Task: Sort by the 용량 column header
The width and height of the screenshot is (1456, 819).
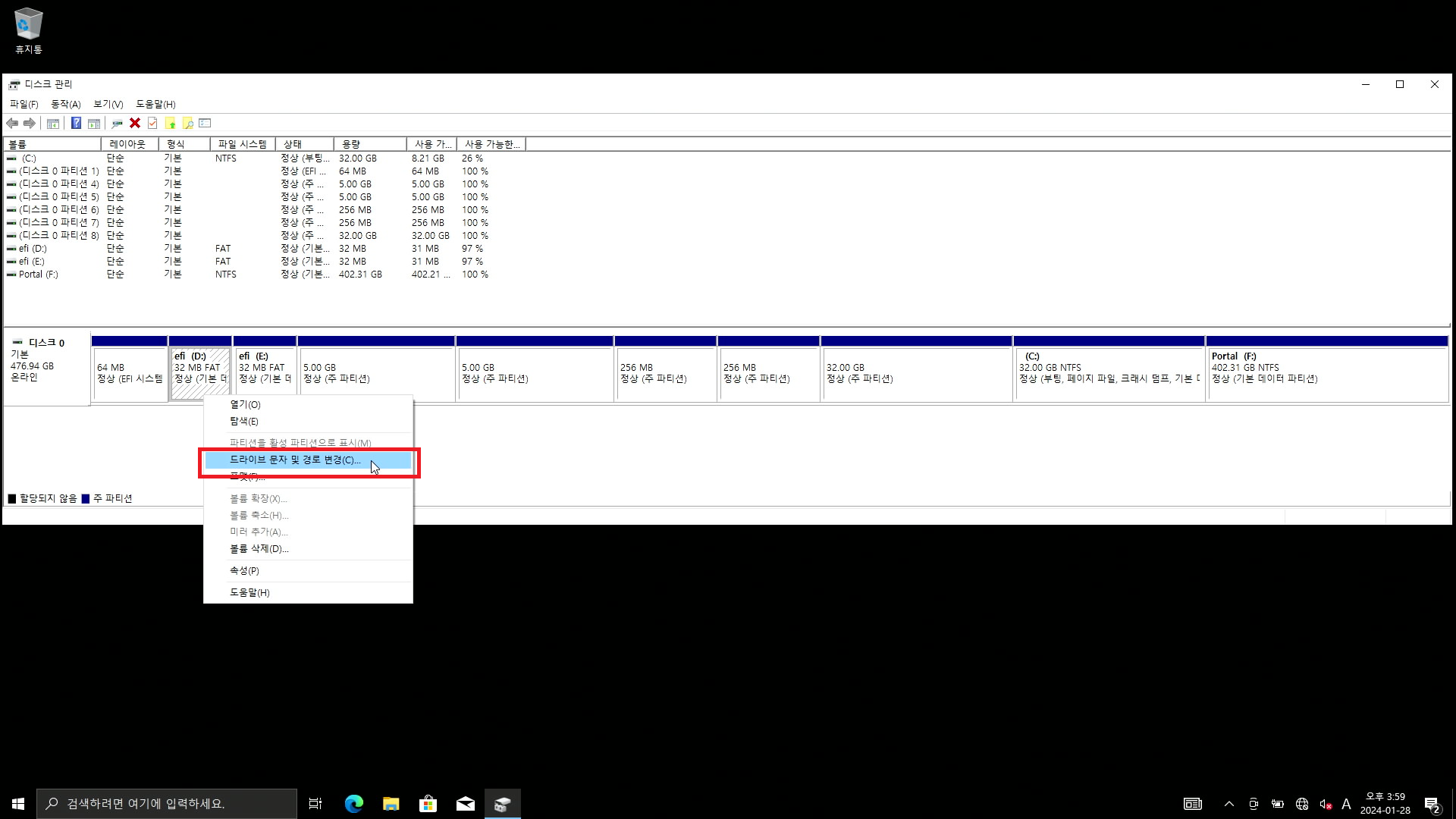Action: (369, 144)
